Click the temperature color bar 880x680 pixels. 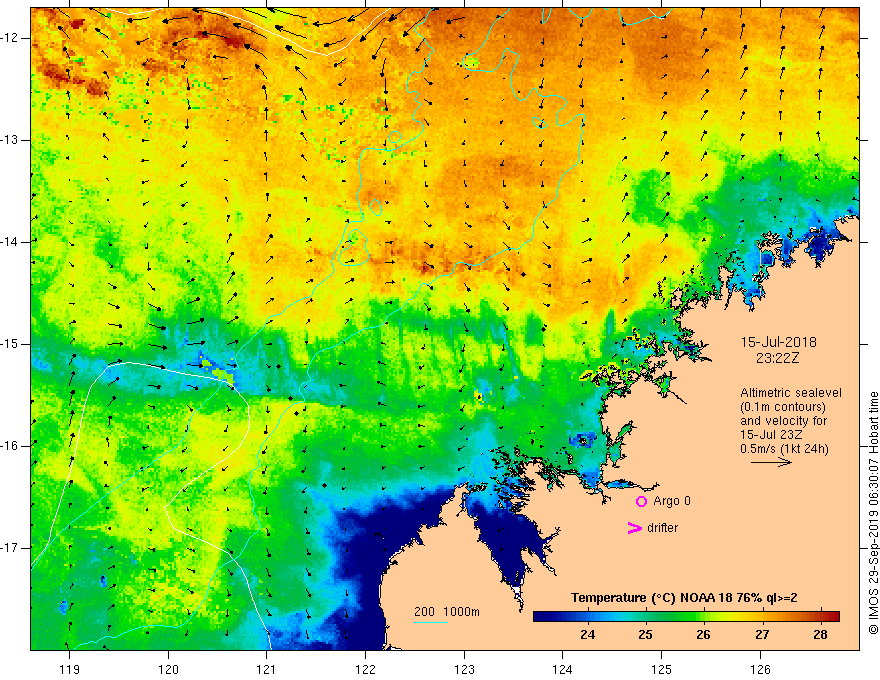pos(686,616)
